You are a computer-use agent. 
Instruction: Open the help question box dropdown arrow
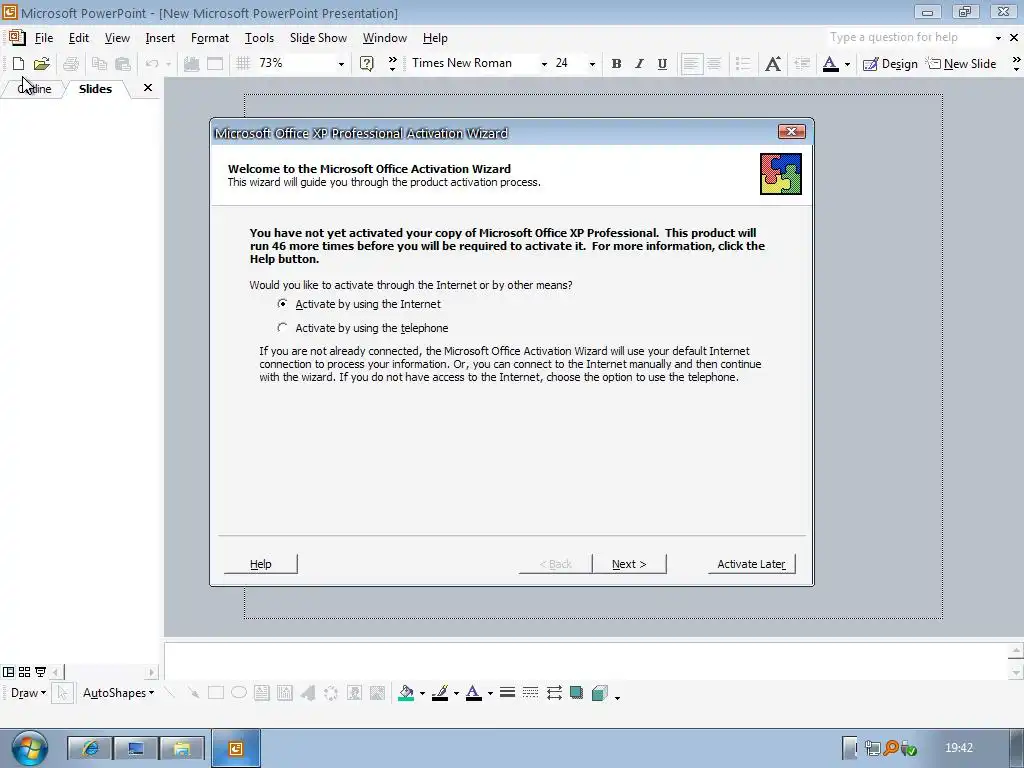point(998,38)
